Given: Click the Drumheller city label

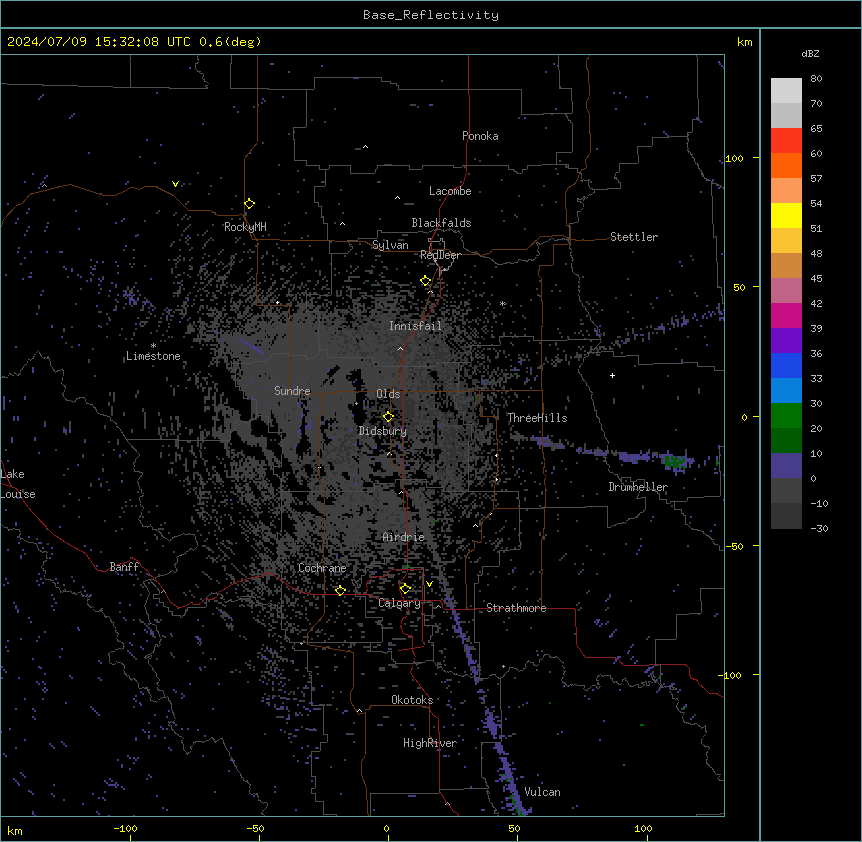Looking at the screenshot, I should [638, 487].
